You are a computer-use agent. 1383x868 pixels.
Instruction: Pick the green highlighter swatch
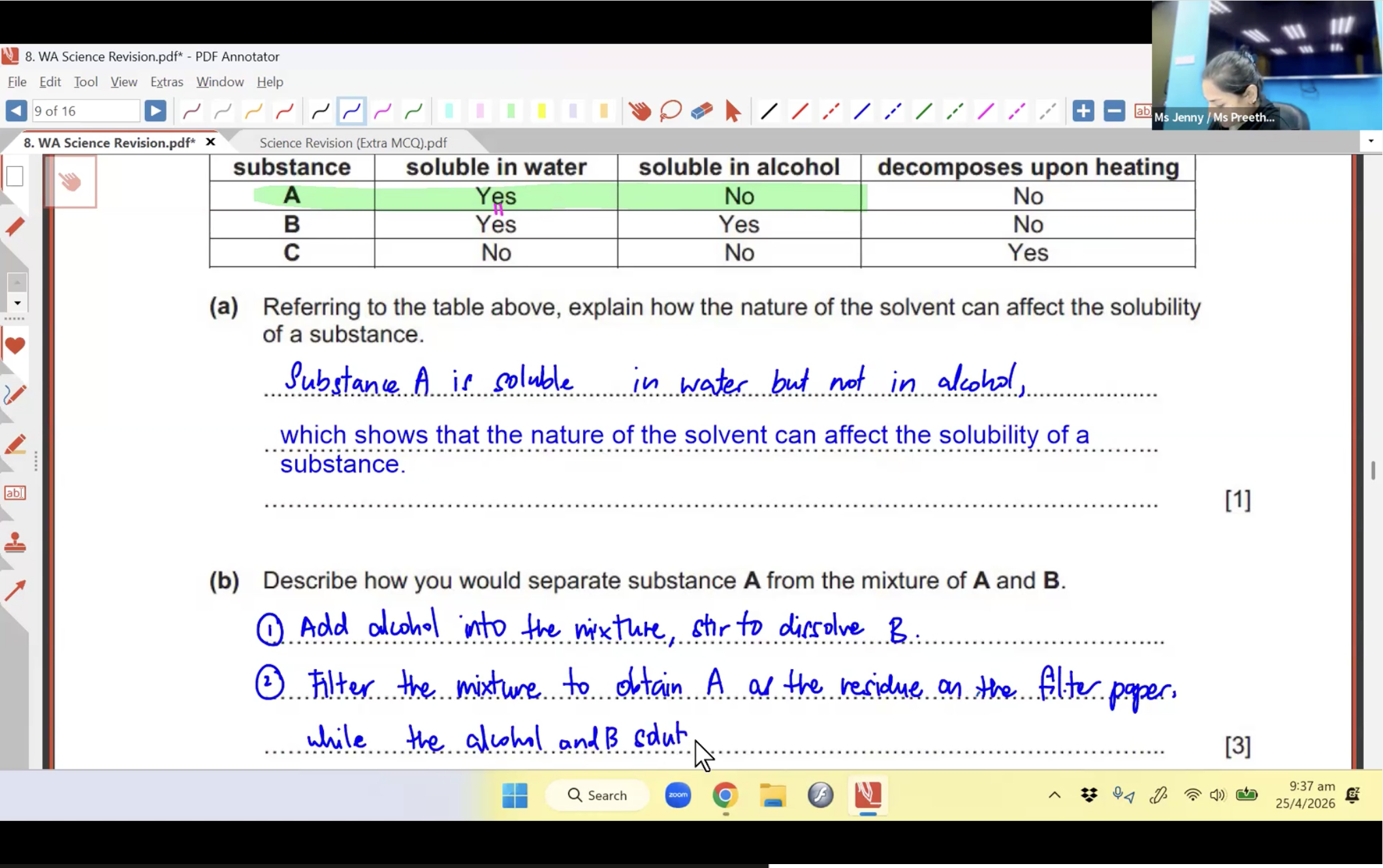511,112
